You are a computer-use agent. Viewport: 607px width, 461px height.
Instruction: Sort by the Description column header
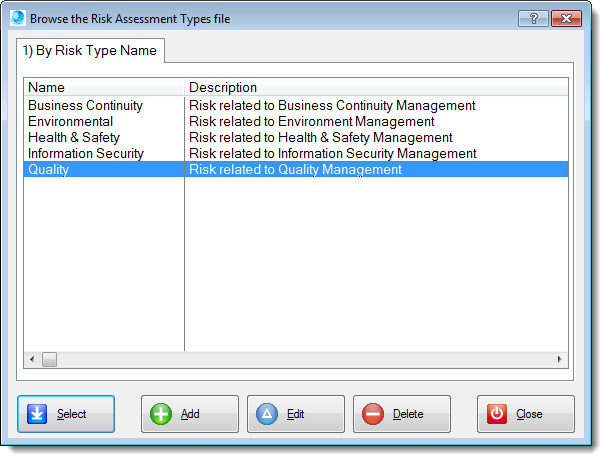(x=376, y=88)
